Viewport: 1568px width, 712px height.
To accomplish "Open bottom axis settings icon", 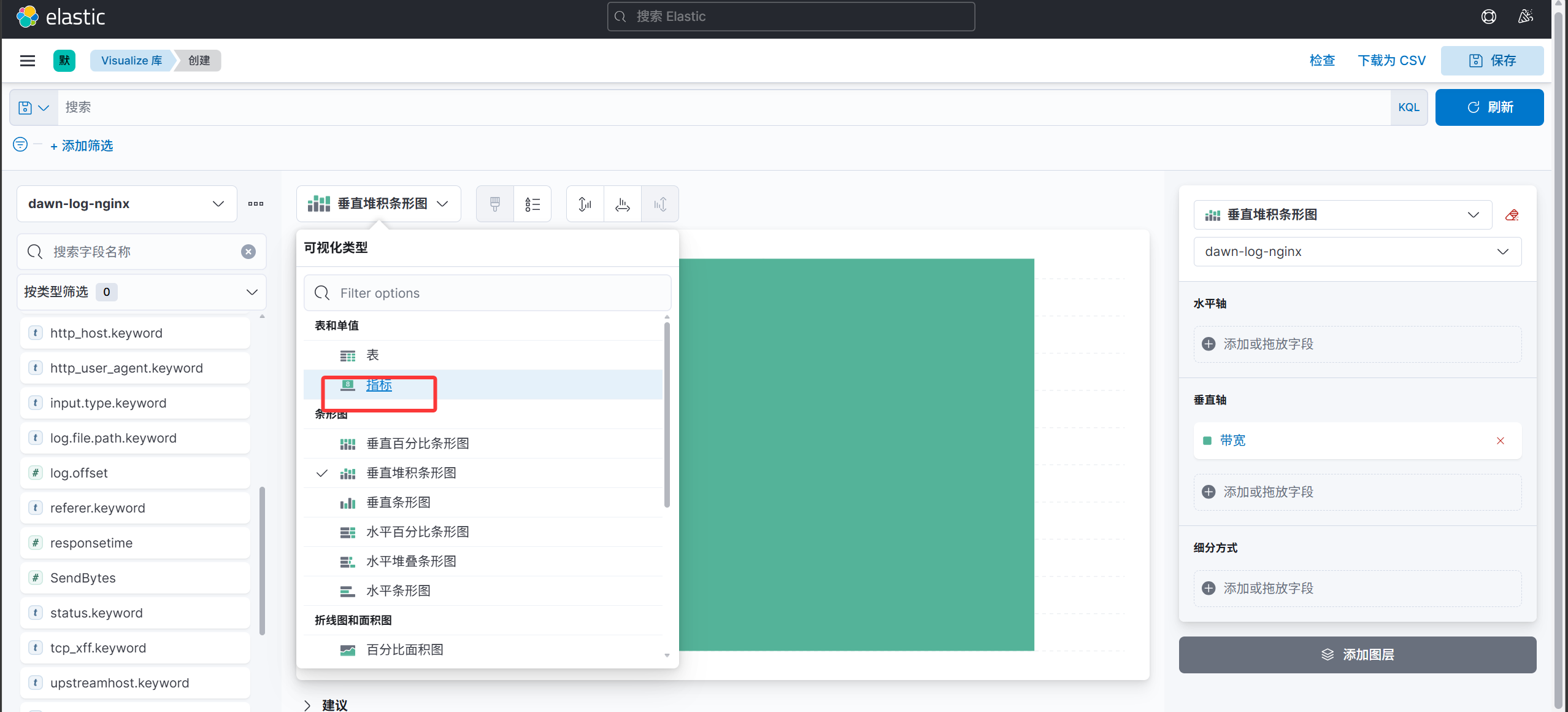I will point(623,204).
